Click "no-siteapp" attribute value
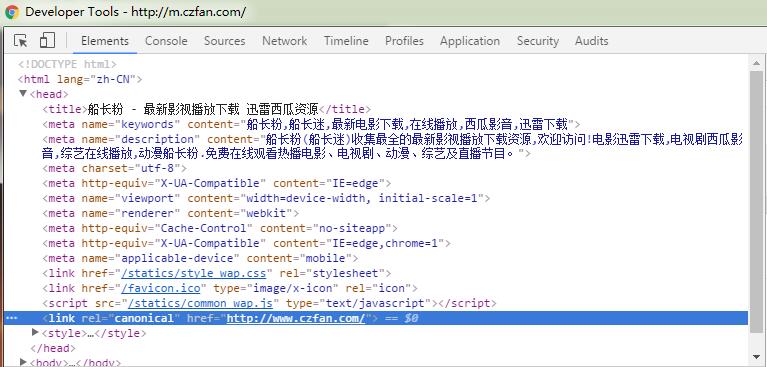 pos(352,228)
